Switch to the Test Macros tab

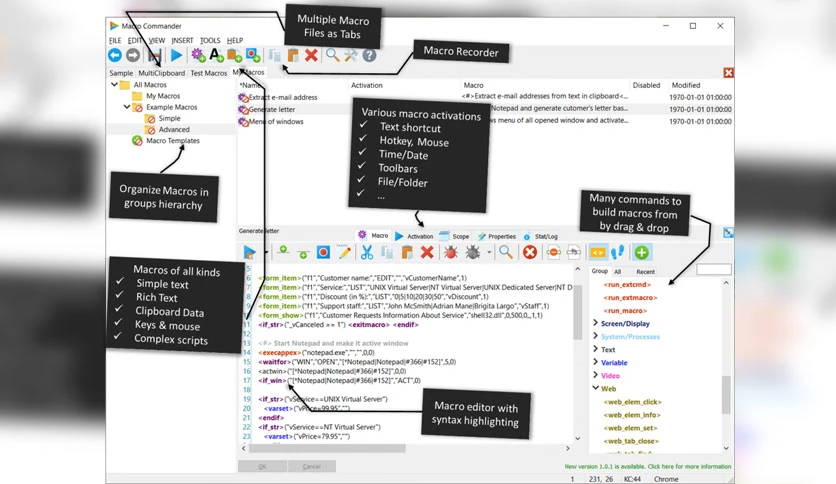[208, 73]
